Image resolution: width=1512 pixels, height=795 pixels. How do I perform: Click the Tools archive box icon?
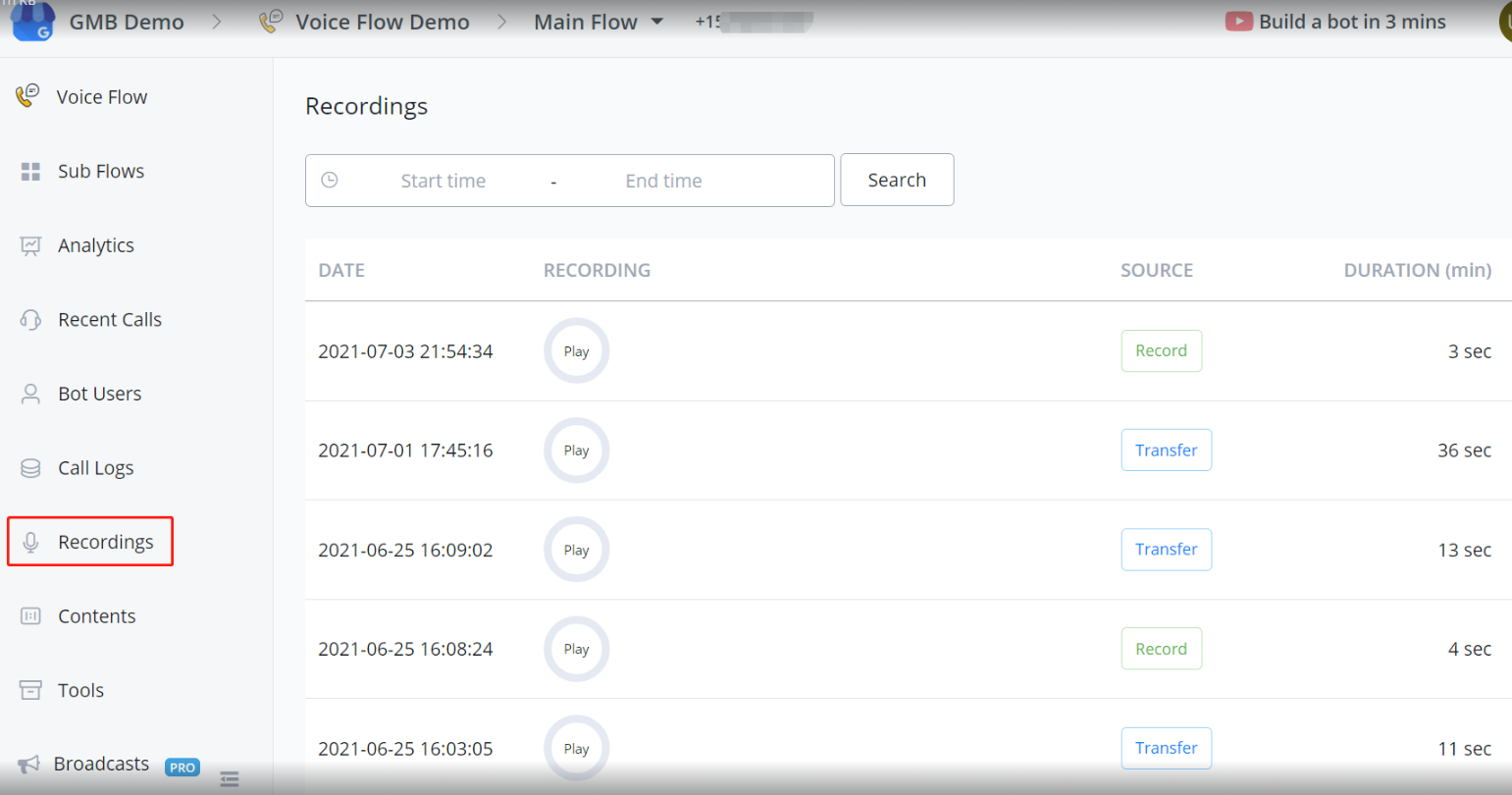point(30,690)
